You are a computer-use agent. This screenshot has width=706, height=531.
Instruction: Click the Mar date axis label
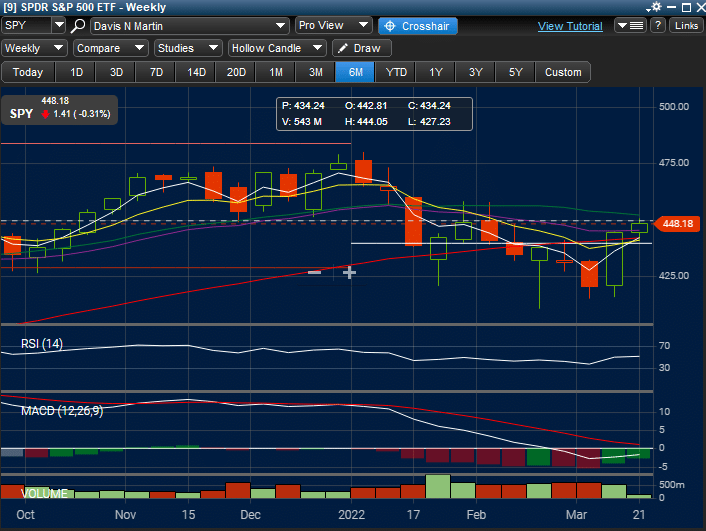click(x=576, y=514)
